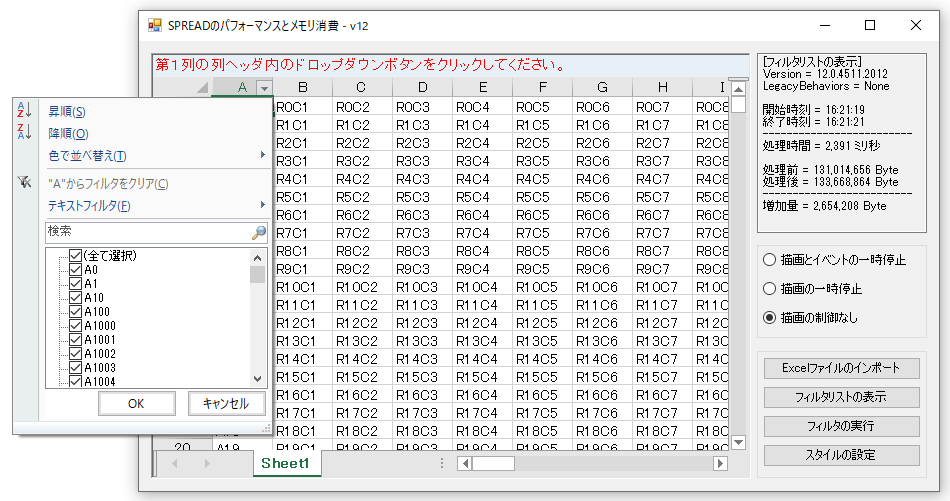Image resolution: width=950 pixels, height=501 pixels.
Task: Click the sheet tab next arrow
Action: 207,463
